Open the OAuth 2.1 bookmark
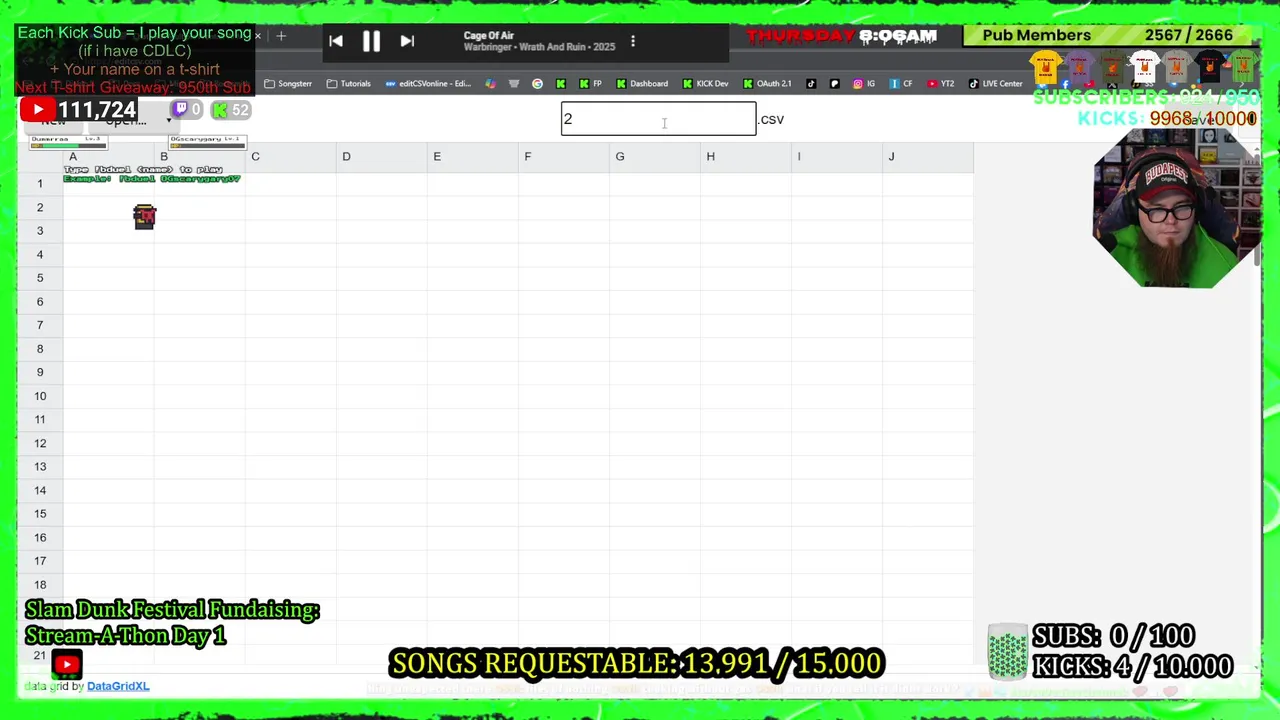 coord(767,84)
